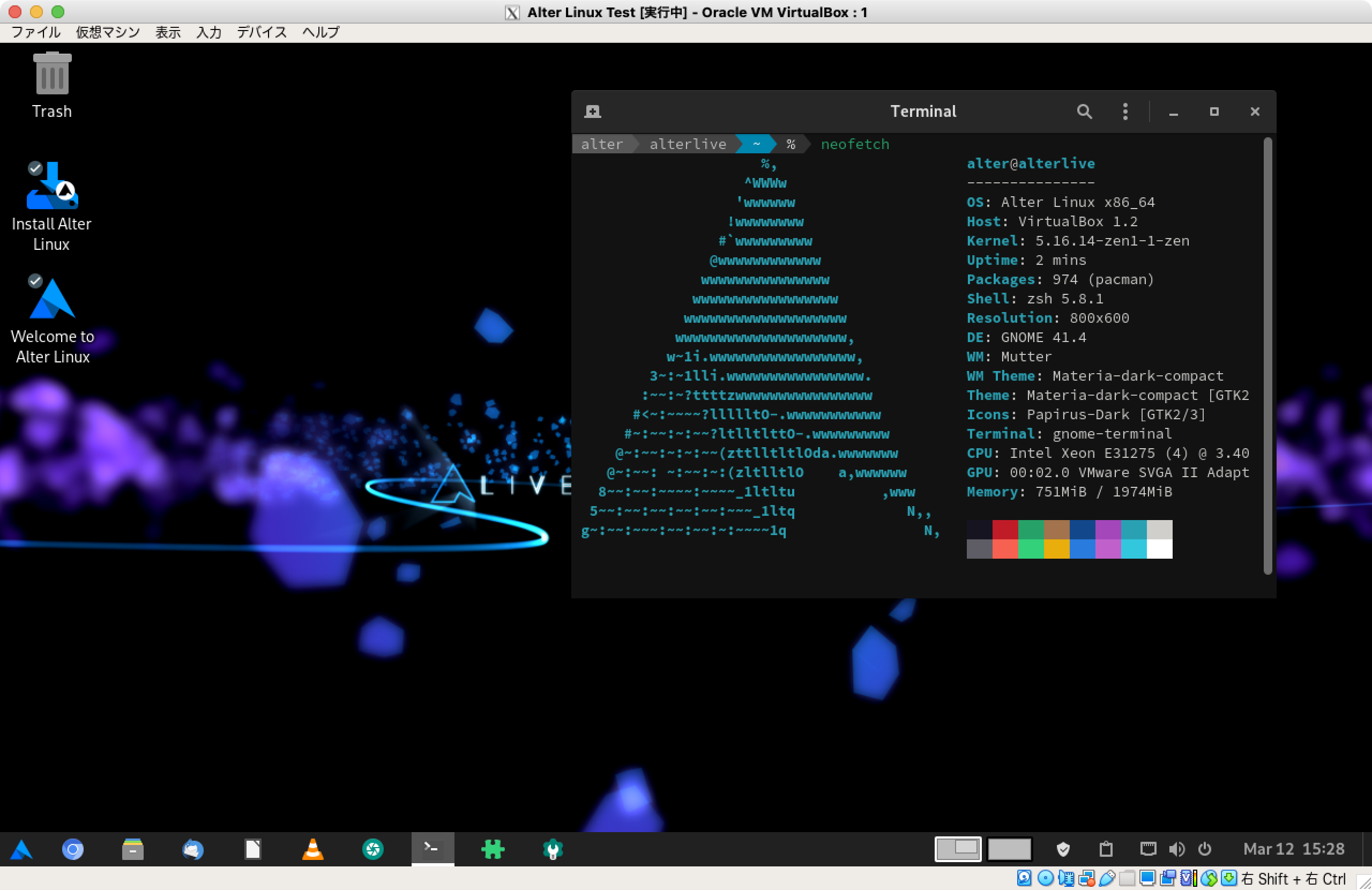Click the cyan swatch in bottom palette row
Image resolution: width=1372 pixels, height=890 pixels.
pos(1134,549)
